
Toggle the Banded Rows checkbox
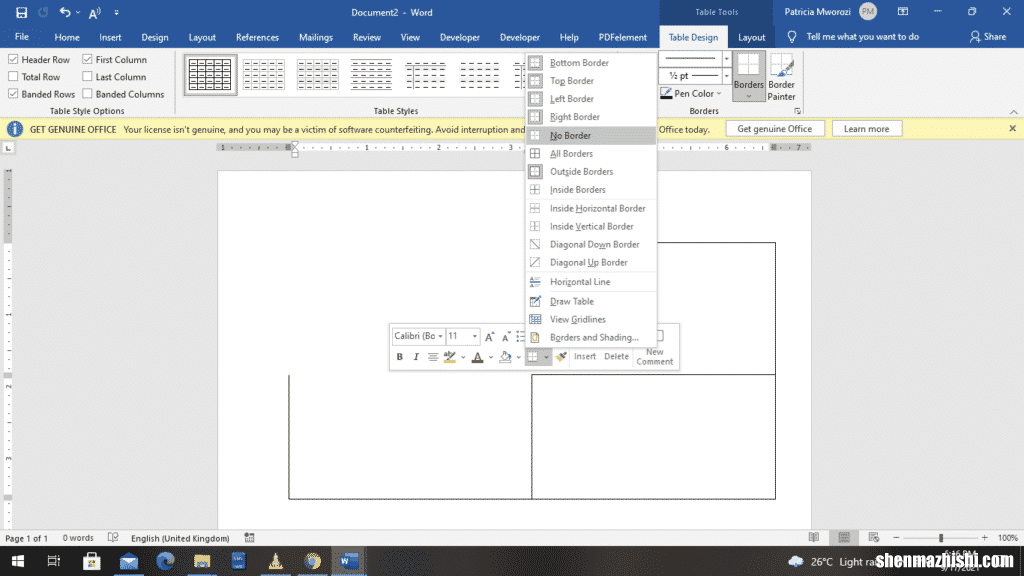coord(13,94)
